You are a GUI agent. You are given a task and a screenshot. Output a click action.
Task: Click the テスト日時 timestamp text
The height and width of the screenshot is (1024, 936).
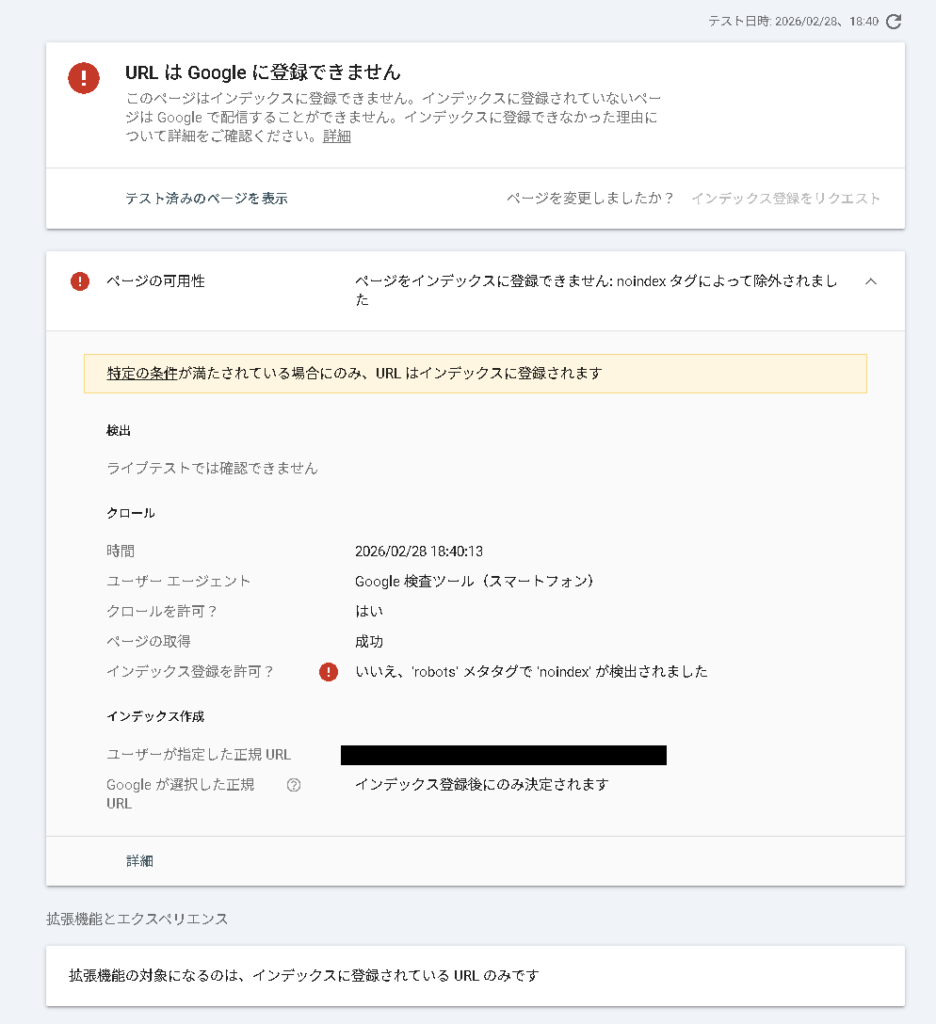point(793,21)
